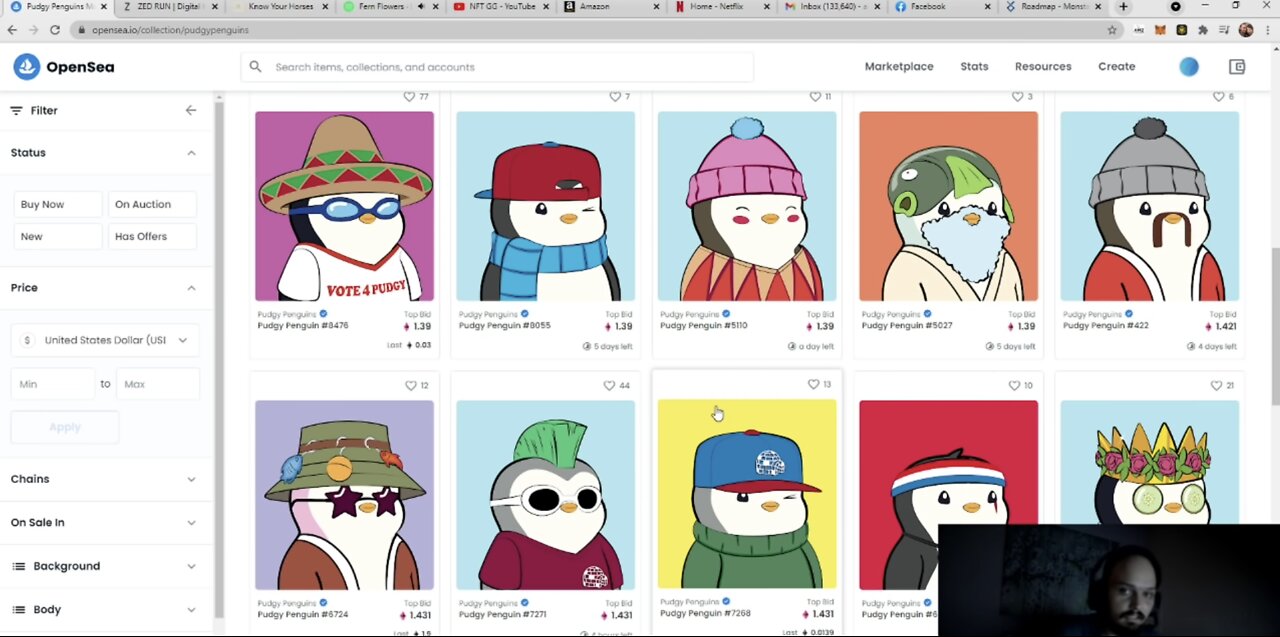Screen dimensions: 1280x637
Task: Expand the Body trait filter
Action: pyautogui.click(x=104, y=609)
